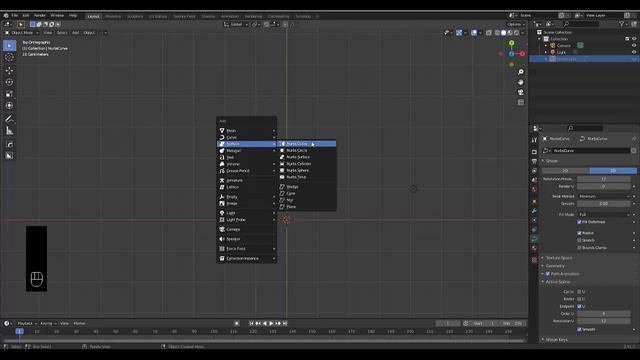This screenshot has width=640, height=360.
Task: Select the Cursor tool in the left toolbar
Action: [9, 58]
